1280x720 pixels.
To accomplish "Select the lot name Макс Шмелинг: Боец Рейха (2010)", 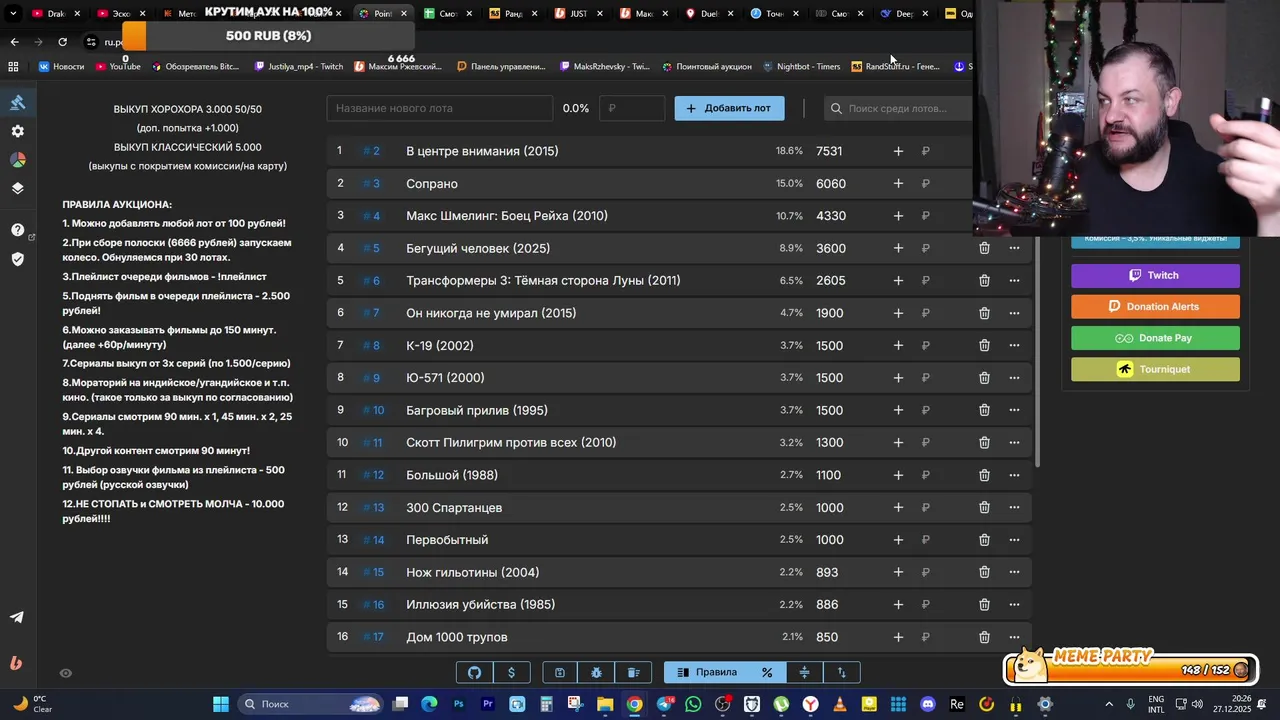I will coord(507,216).
